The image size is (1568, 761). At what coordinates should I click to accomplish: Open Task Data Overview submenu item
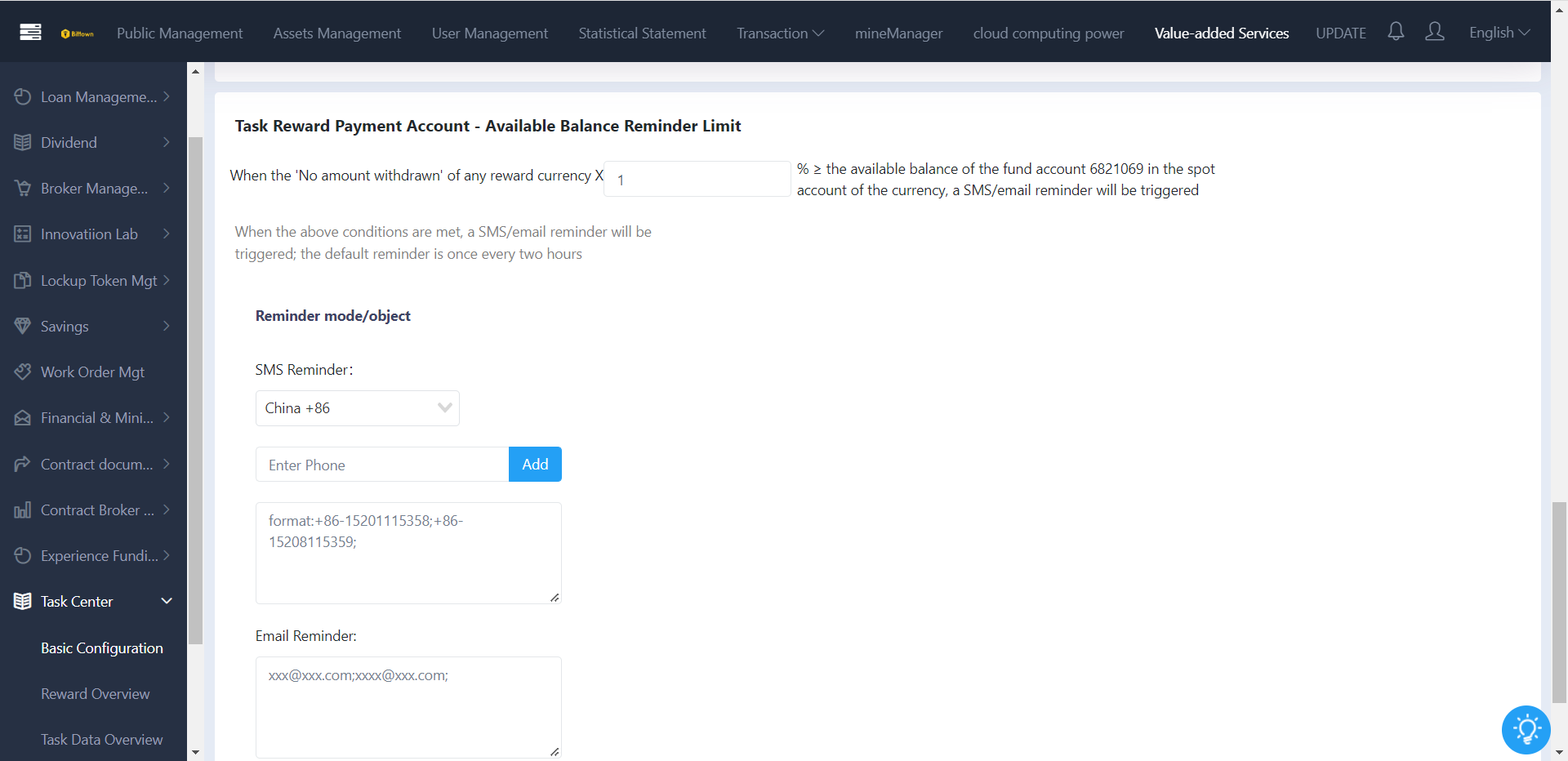tap(102, 739)
